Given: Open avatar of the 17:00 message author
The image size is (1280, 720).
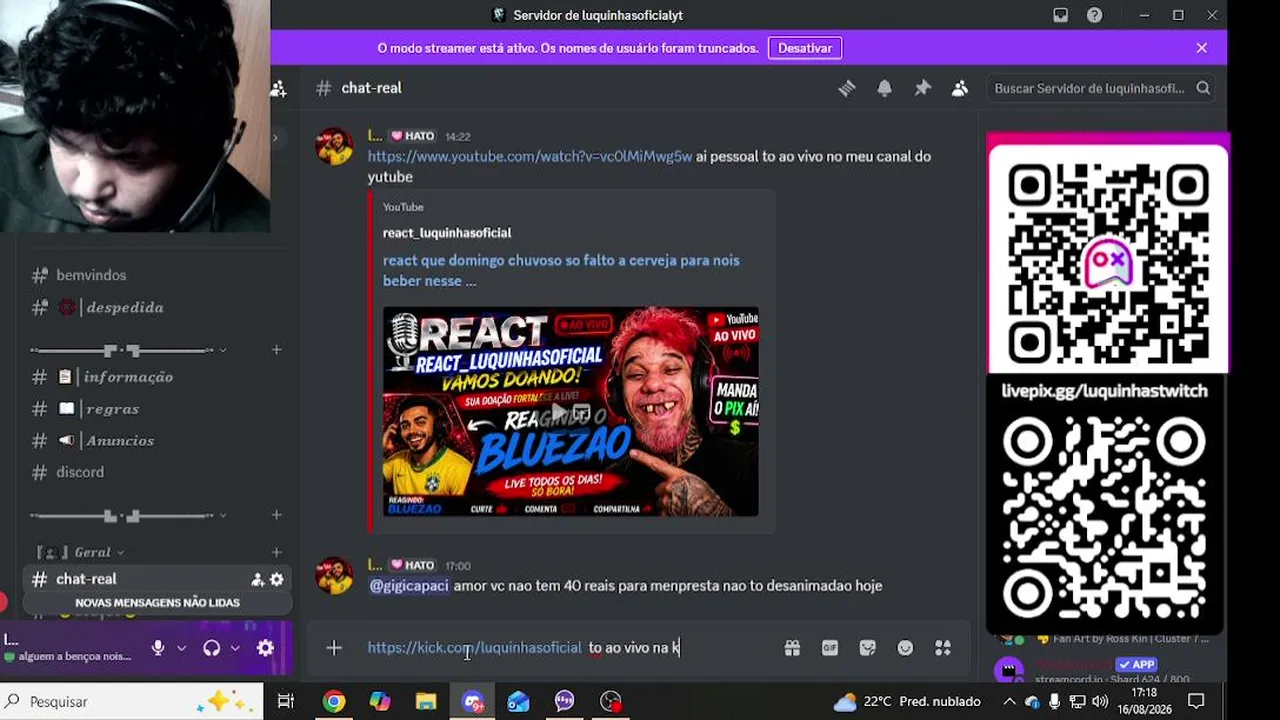Looking at the screenshot, I should pos(334,575).
